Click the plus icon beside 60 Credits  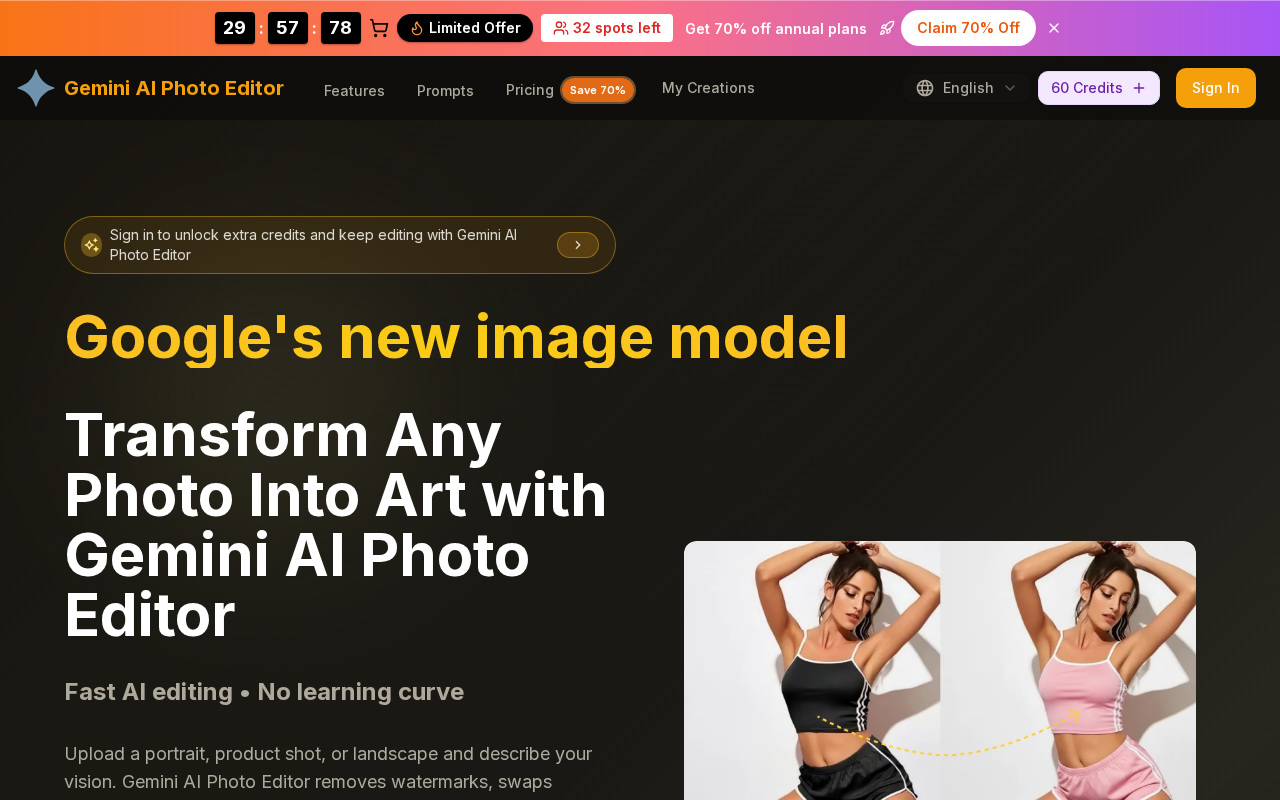click(1139, 88)
